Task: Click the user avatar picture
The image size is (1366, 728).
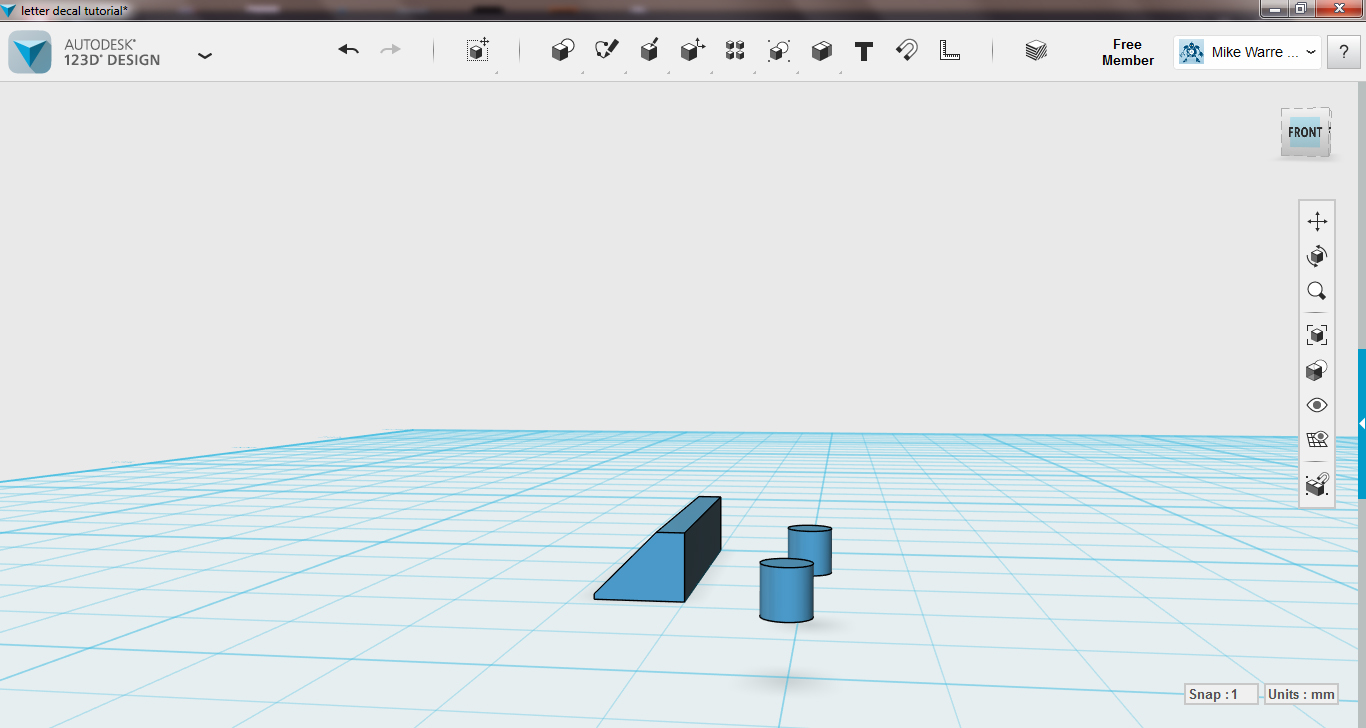Action: coord(1191,52)
